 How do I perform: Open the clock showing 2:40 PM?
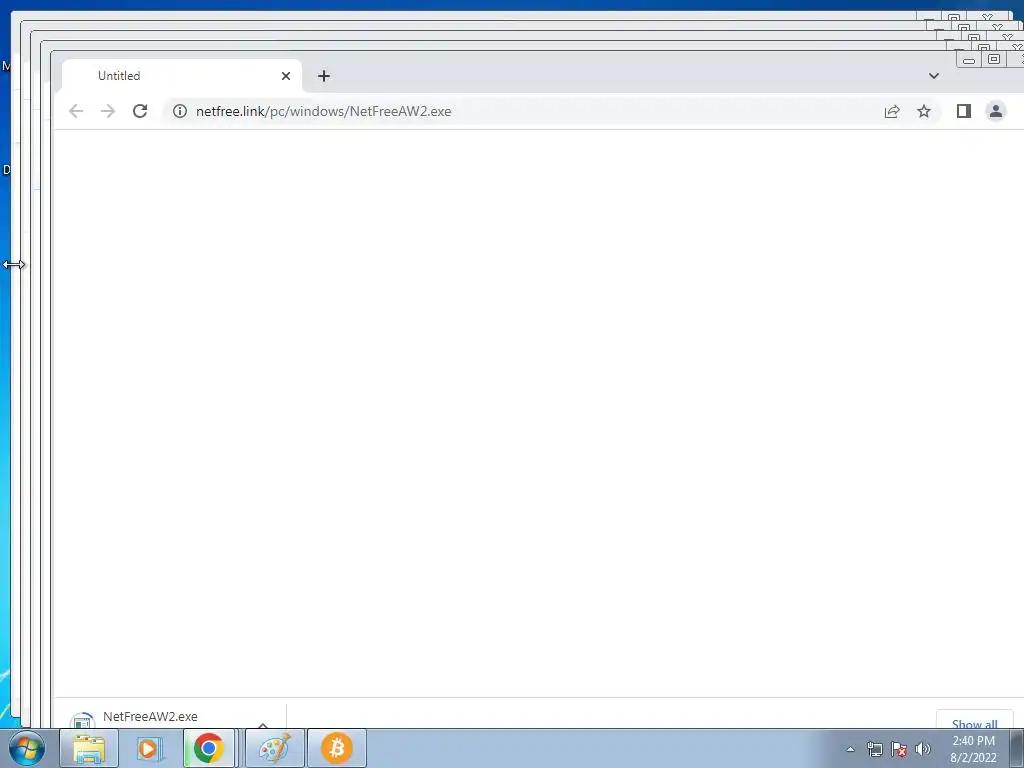pos(973,749)
